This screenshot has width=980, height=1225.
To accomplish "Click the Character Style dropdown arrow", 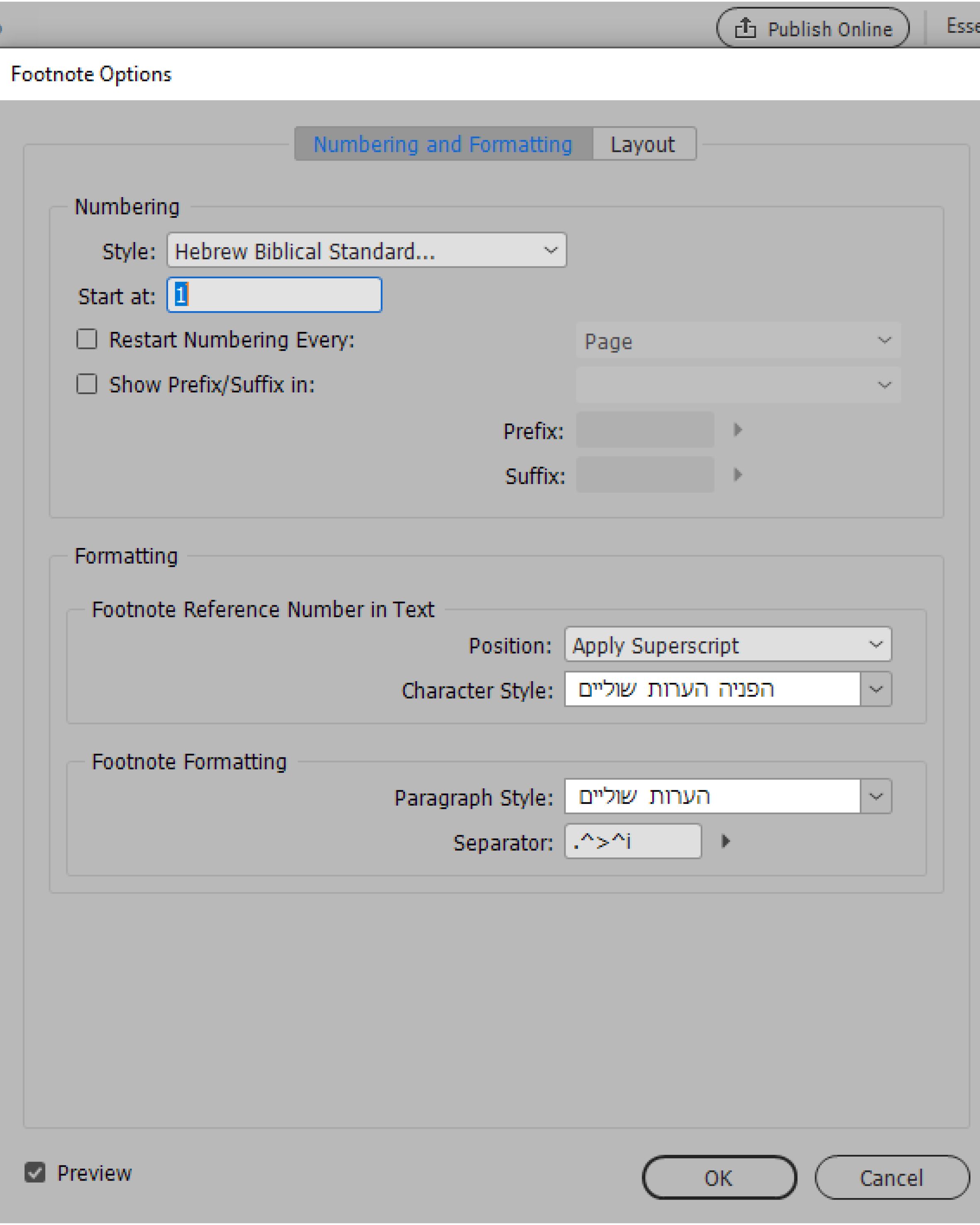I will click(x=875, y=690).
